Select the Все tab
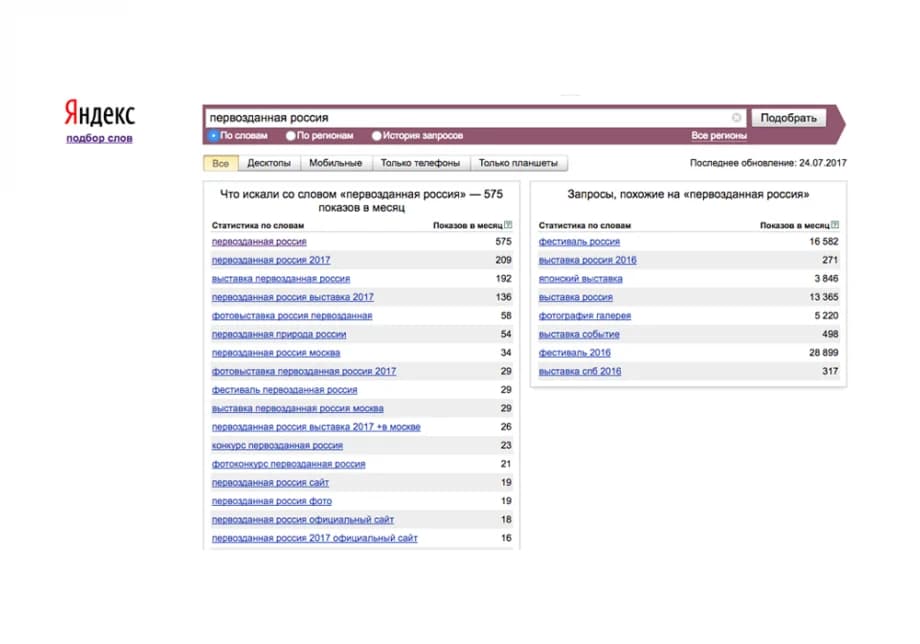 (221, 163)
